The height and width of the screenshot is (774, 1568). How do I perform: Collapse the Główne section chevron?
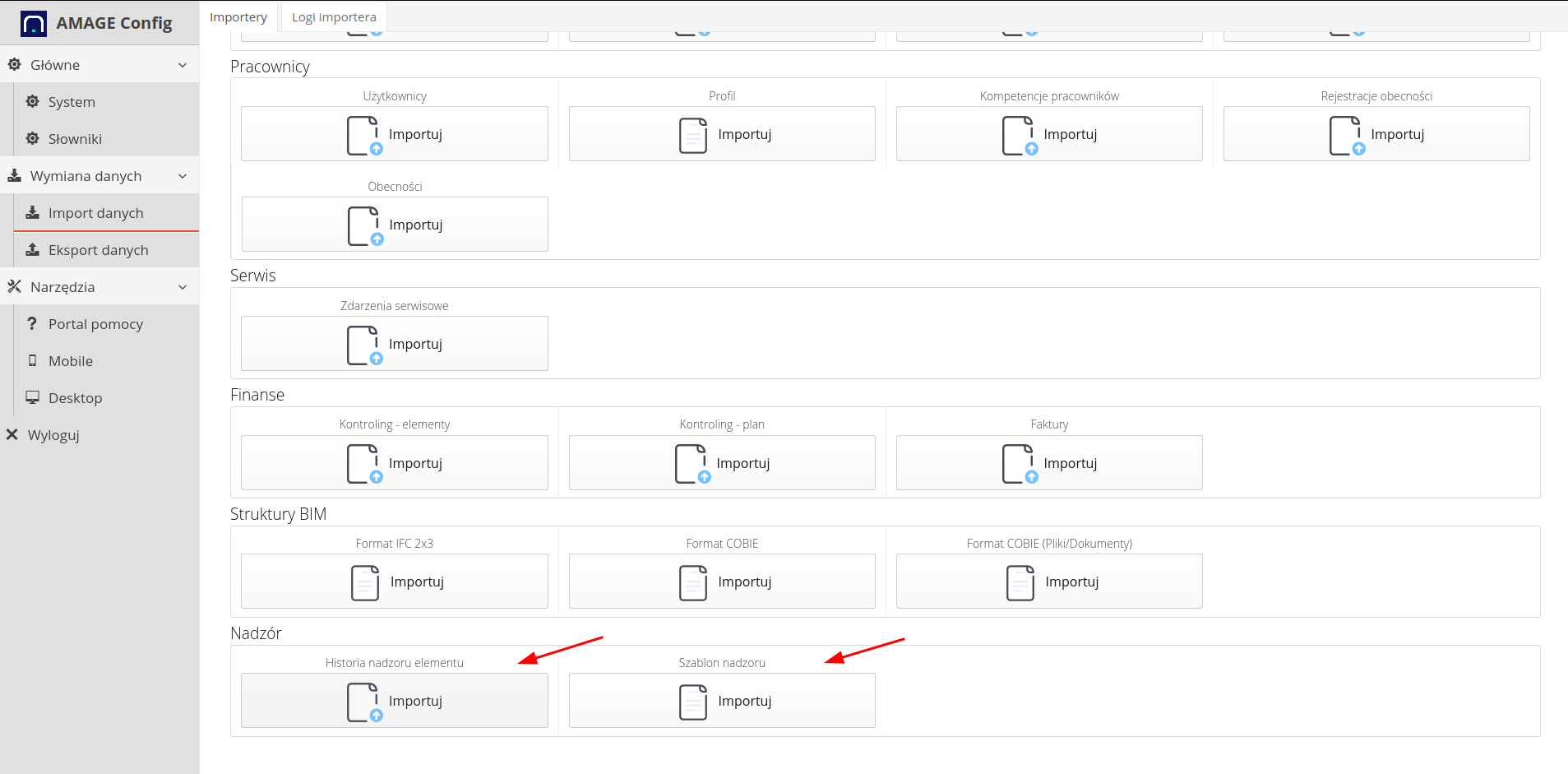(x=183, y=65)
